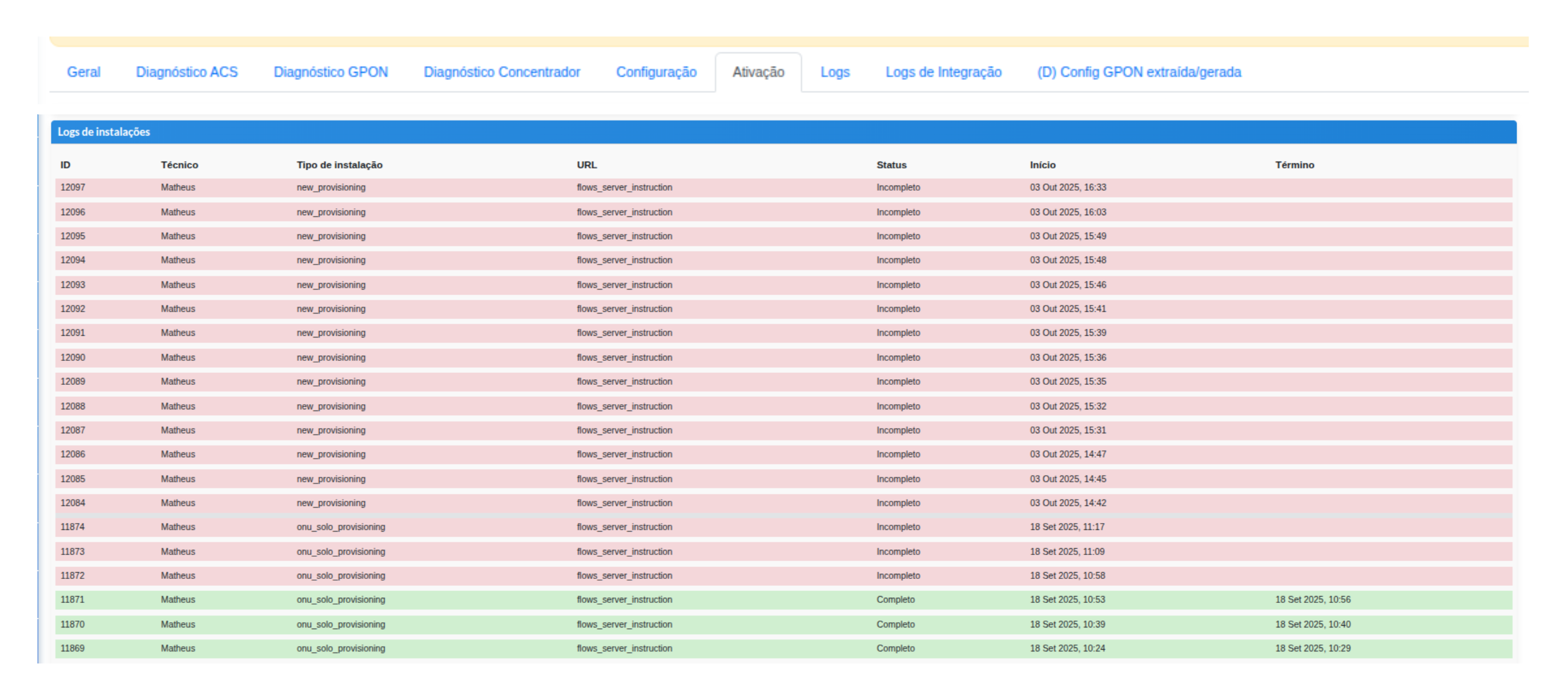Switch to Diagnóstico ACS tab
The width and height of the screenshot is (1568, 700).
[186, 72]
